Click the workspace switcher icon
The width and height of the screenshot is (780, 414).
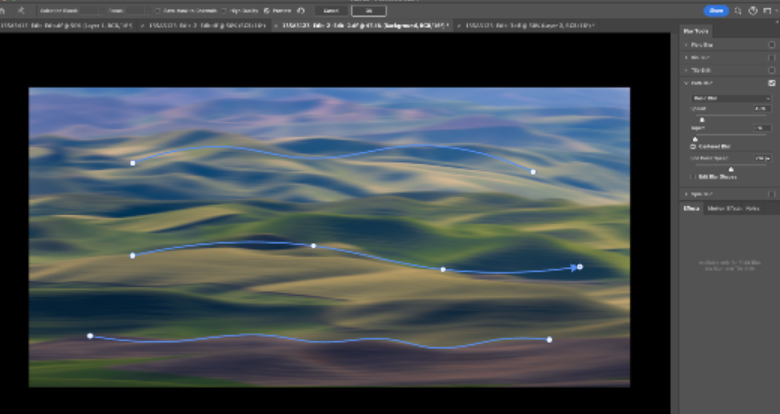767,10
